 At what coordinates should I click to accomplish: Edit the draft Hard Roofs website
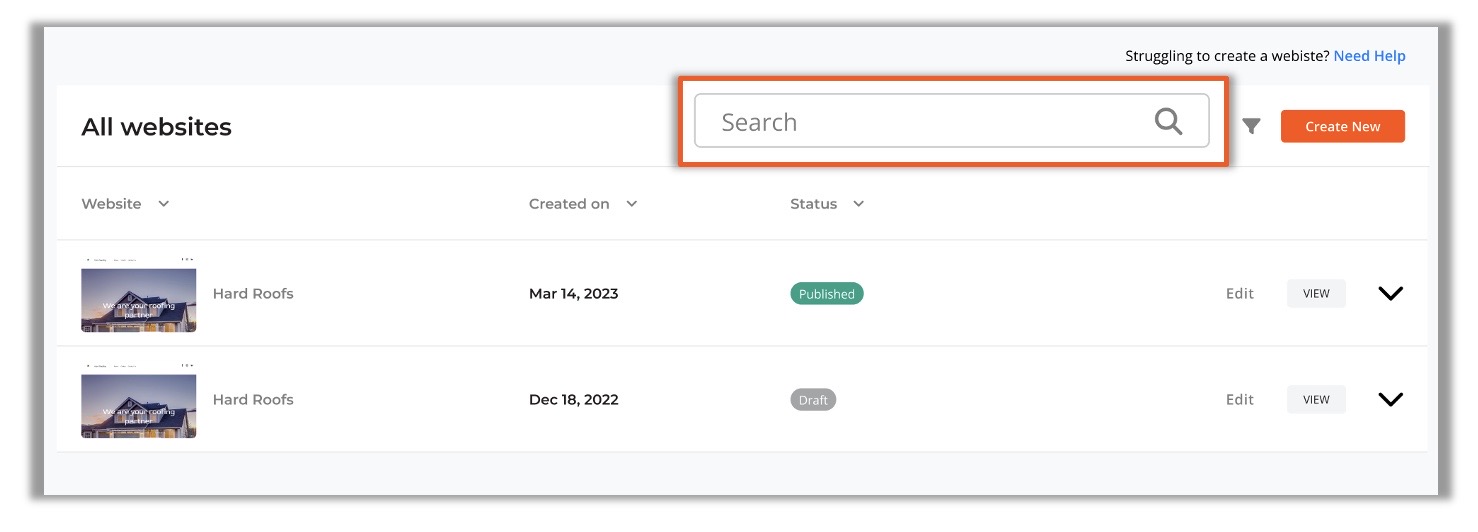coord(1239,400)
